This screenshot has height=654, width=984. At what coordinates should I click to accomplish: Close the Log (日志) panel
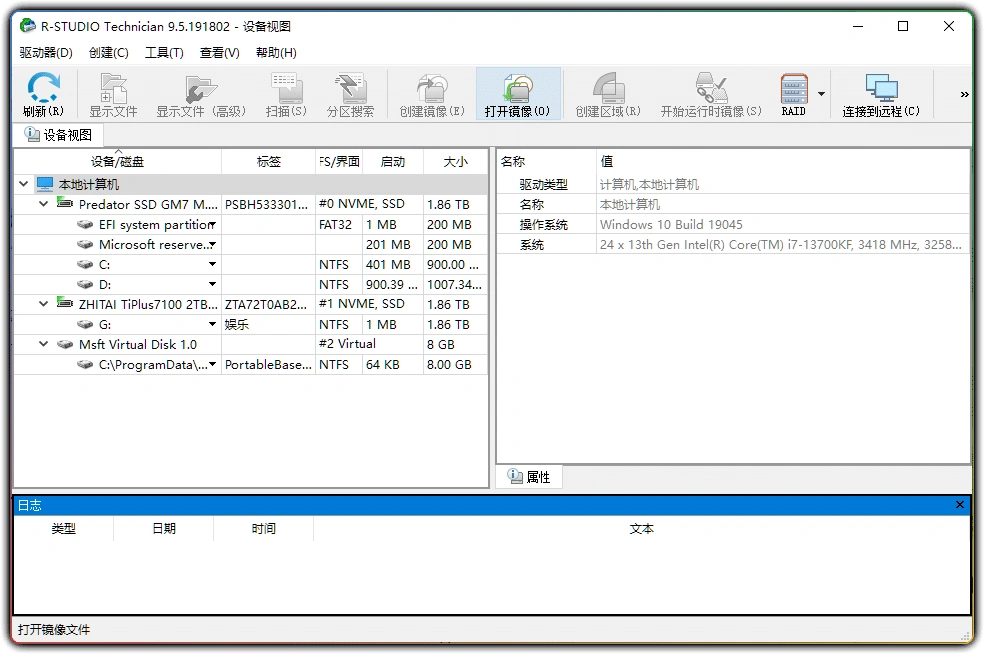(960, 505)
